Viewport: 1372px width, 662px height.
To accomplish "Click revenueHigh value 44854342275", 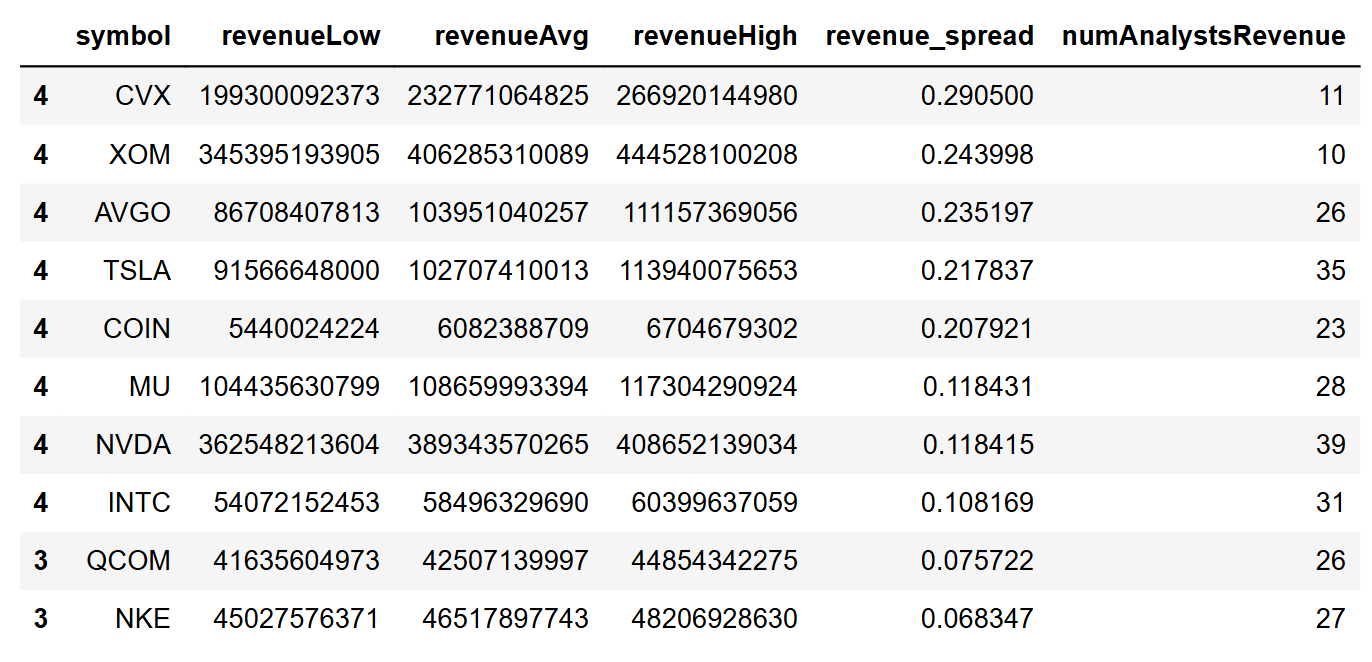I will 715,560.
